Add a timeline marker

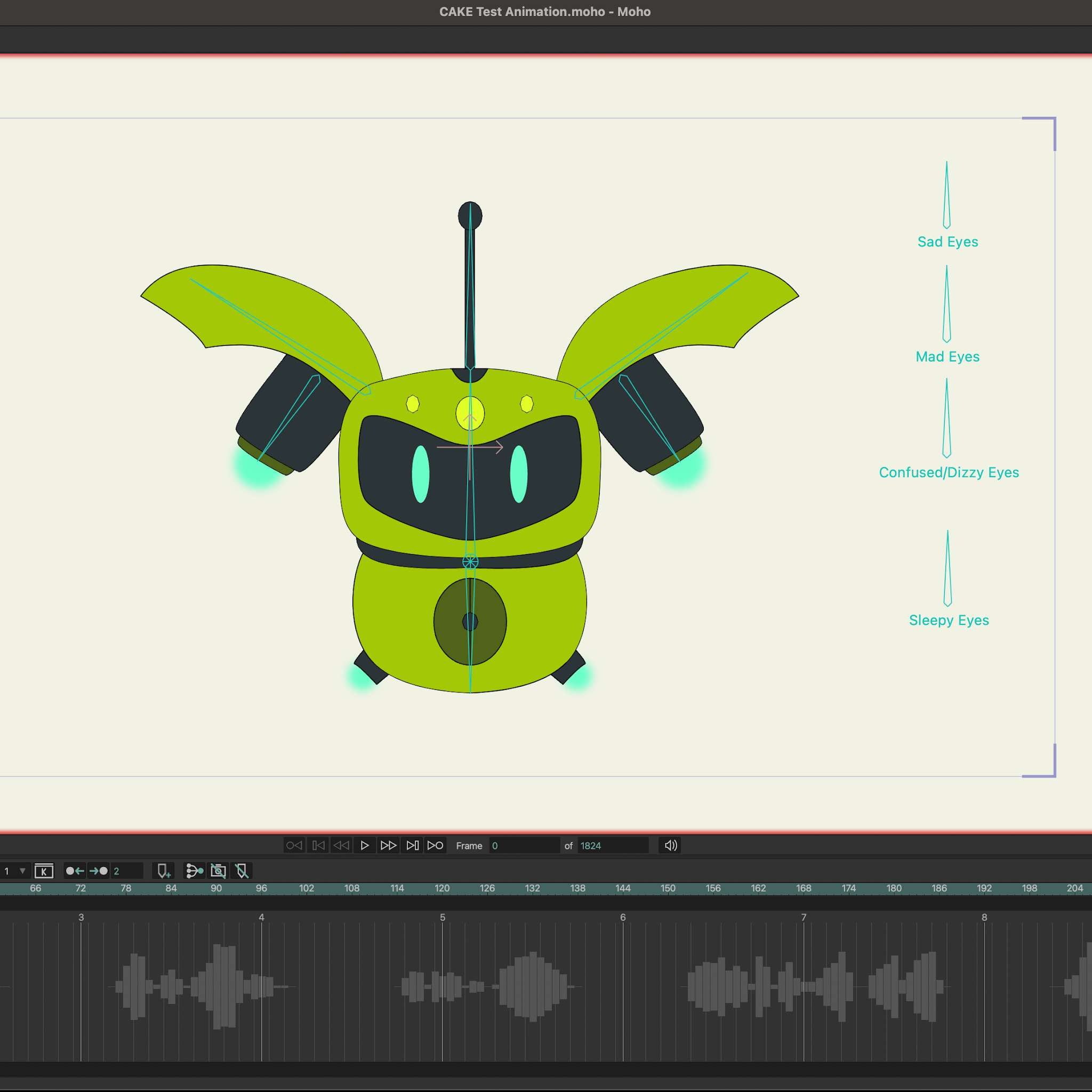coord(163,871)
